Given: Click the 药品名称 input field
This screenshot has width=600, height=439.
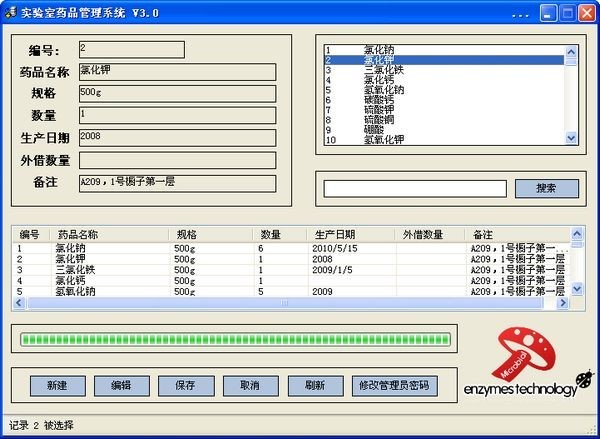Looking at the screenshot, I should point(177,72).
